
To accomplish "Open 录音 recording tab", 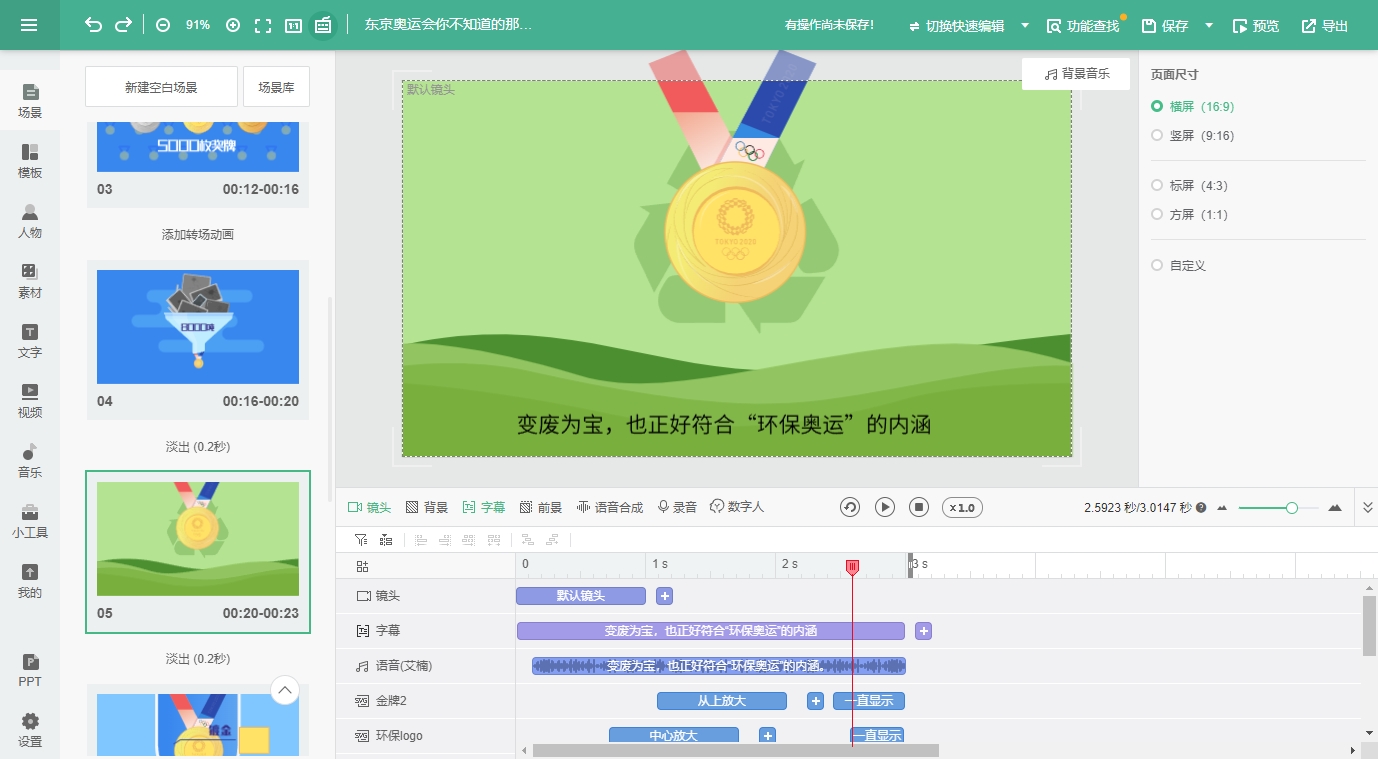I will [x=677, y=507].
